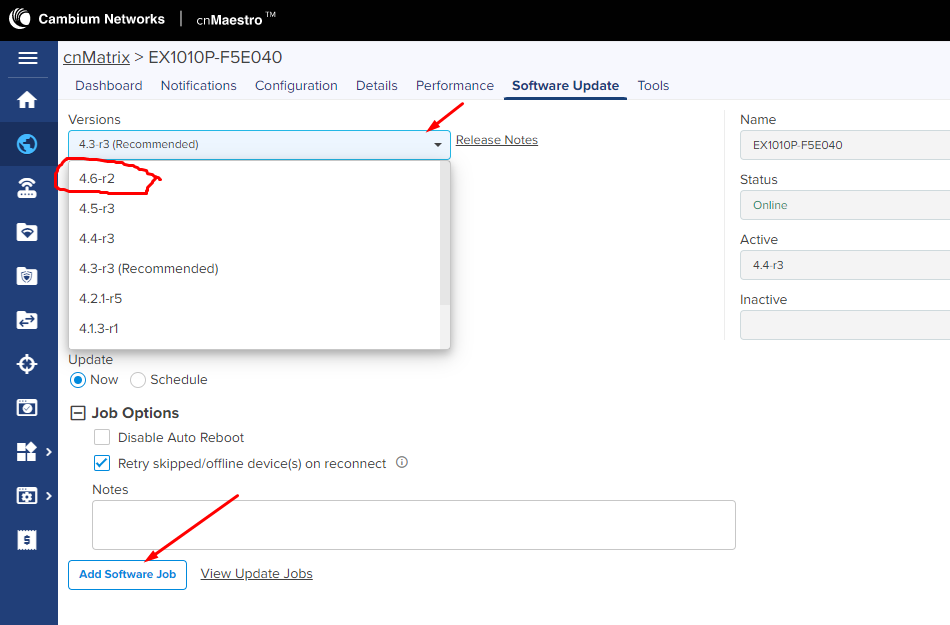This screenshot has width=950, height=625.
Task: Open the Performance tab
Action: click(x=454, y=86)
